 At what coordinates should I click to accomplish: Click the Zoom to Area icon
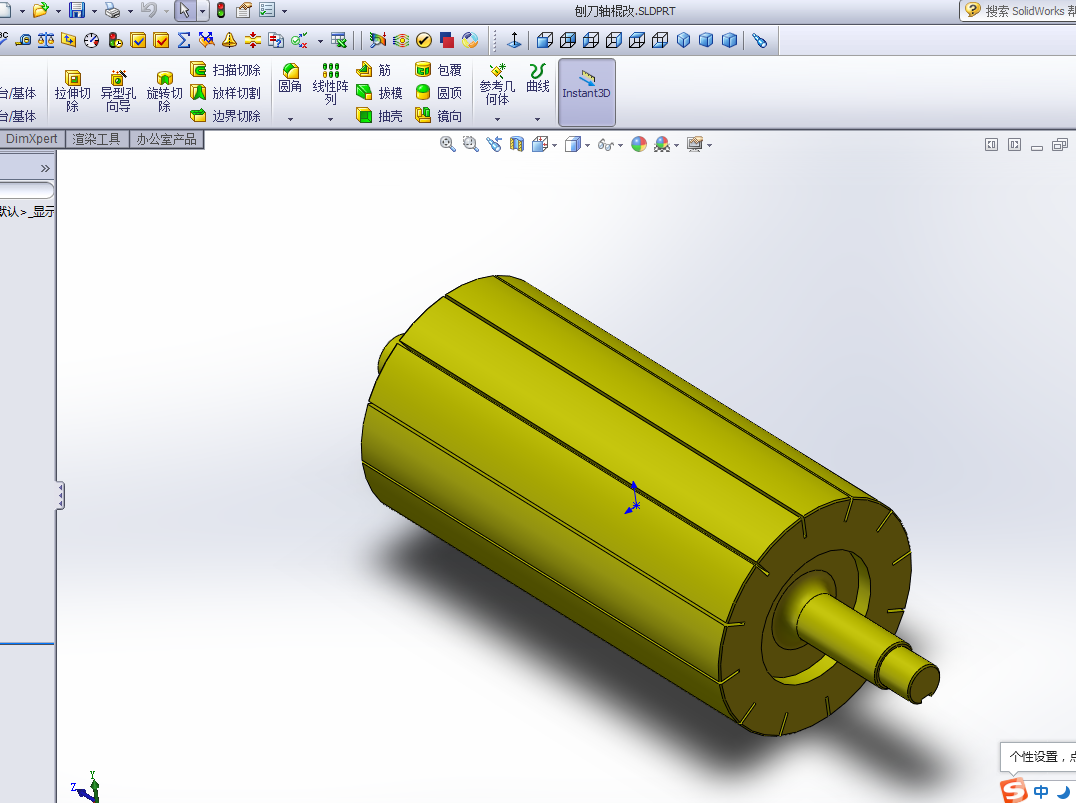point(470,144)
